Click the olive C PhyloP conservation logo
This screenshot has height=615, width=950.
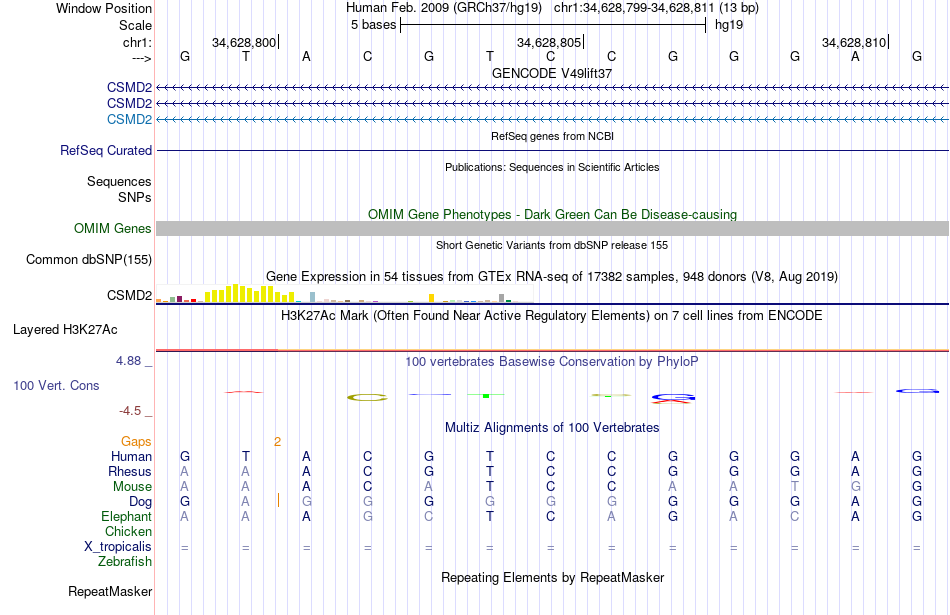367,397
